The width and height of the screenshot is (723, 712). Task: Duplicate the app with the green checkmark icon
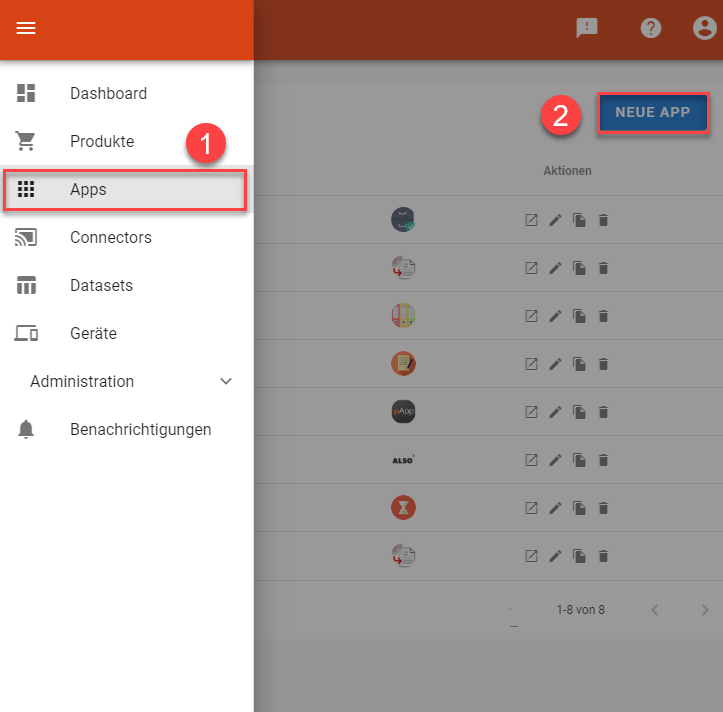click(579, 220)
